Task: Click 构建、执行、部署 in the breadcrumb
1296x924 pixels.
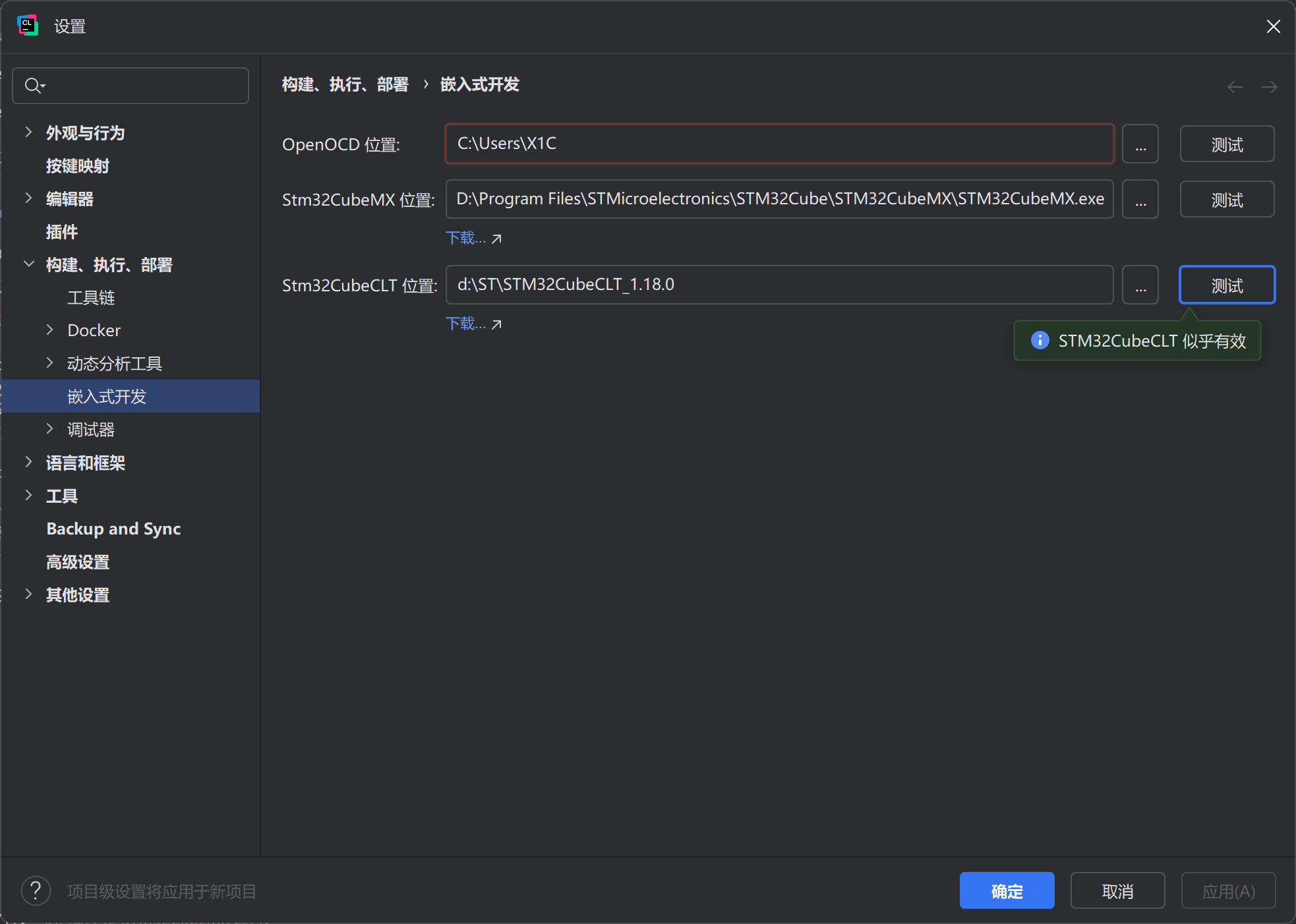Action: click(x=345, y=84)
